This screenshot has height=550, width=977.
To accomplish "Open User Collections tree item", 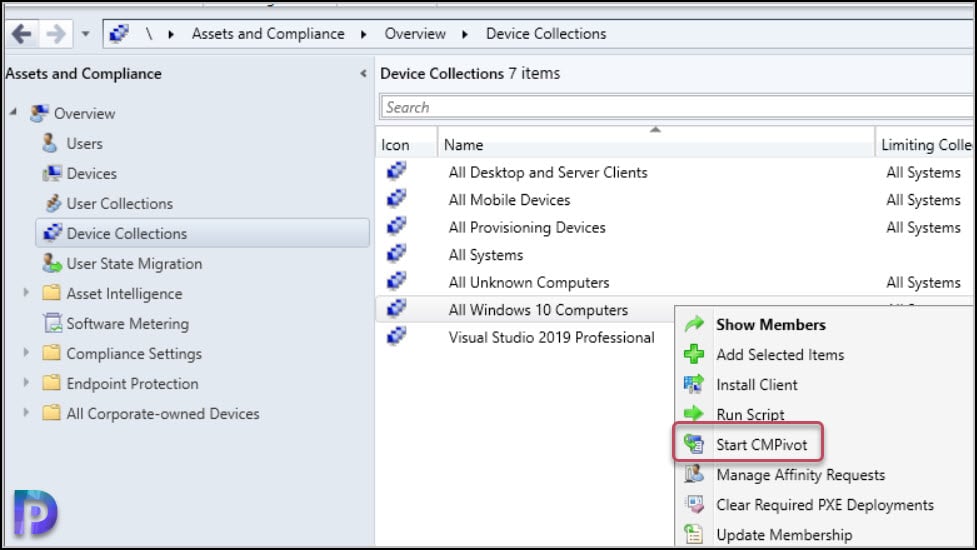I will (120, 204).
